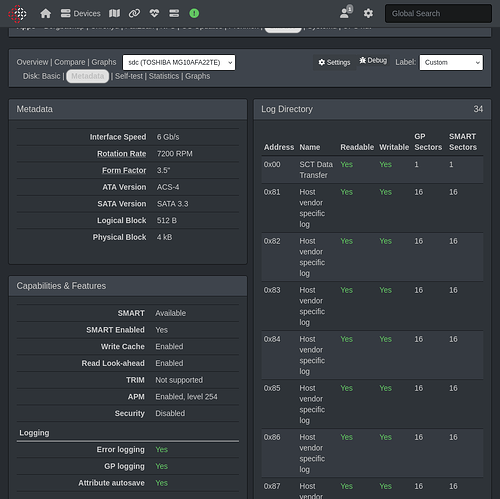Click the 0x87 address cell
This screenshot has width=500, height=499.
tap(272, 486)
